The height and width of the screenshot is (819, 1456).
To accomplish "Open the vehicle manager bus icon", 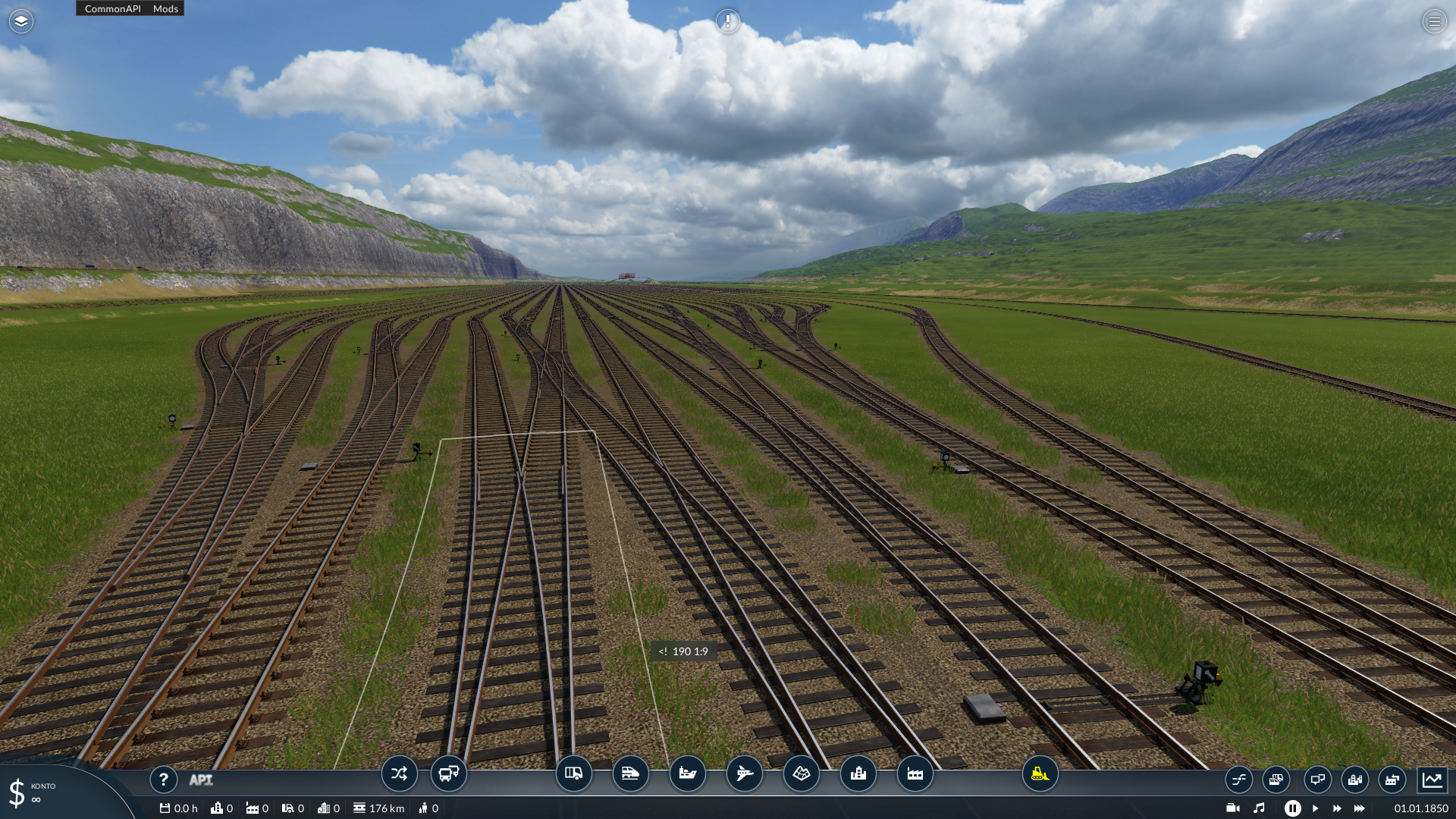I will pyautogui.click(x=448, y=773).
